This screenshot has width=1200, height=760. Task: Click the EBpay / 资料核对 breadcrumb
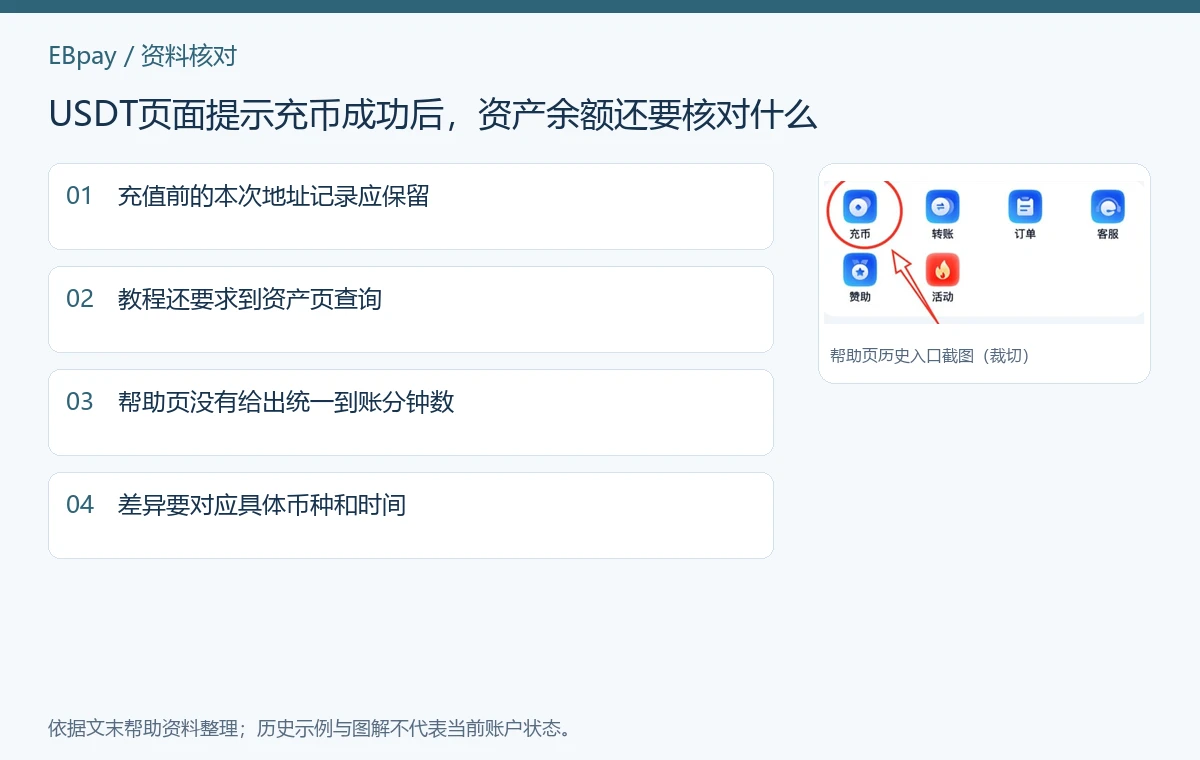coord(142,55)
